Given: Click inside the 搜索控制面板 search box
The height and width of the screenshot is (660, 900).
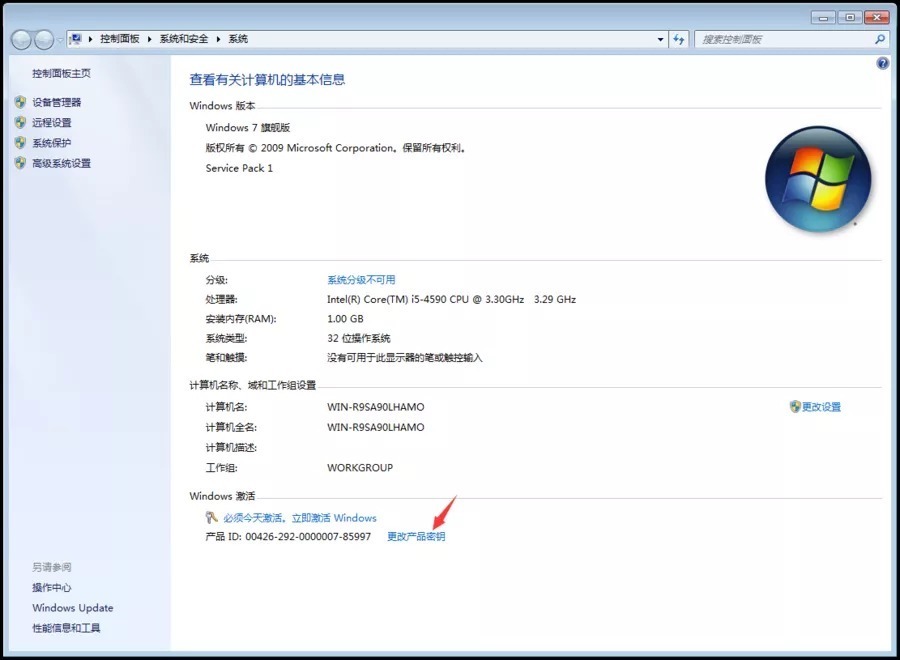Looking at the screenshot, I should click(x=780, y=38).
